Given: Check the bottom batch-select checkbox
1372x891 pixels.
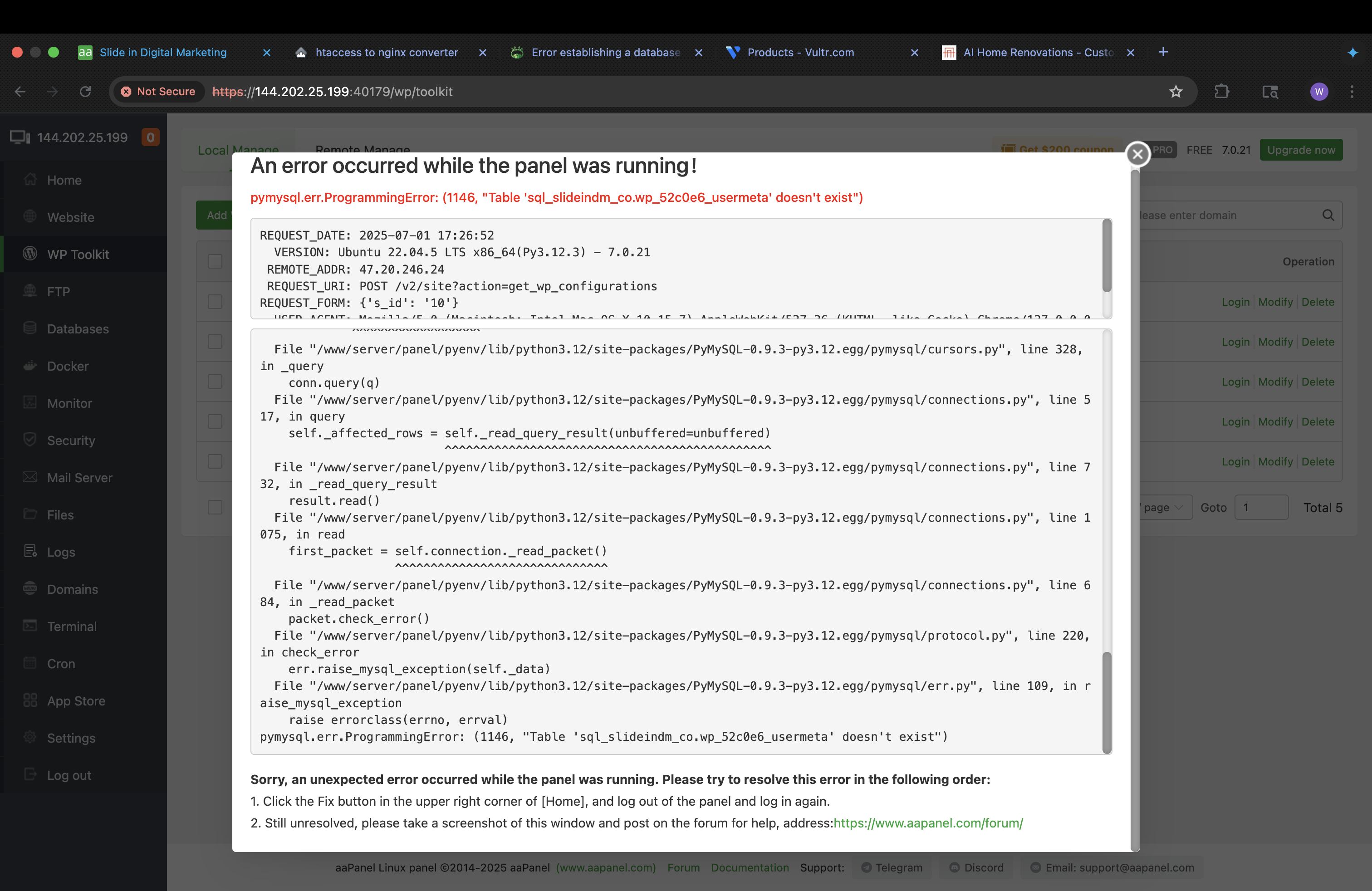Looking at the screenshot, I should pyautogui.click(x=215, y=507).
